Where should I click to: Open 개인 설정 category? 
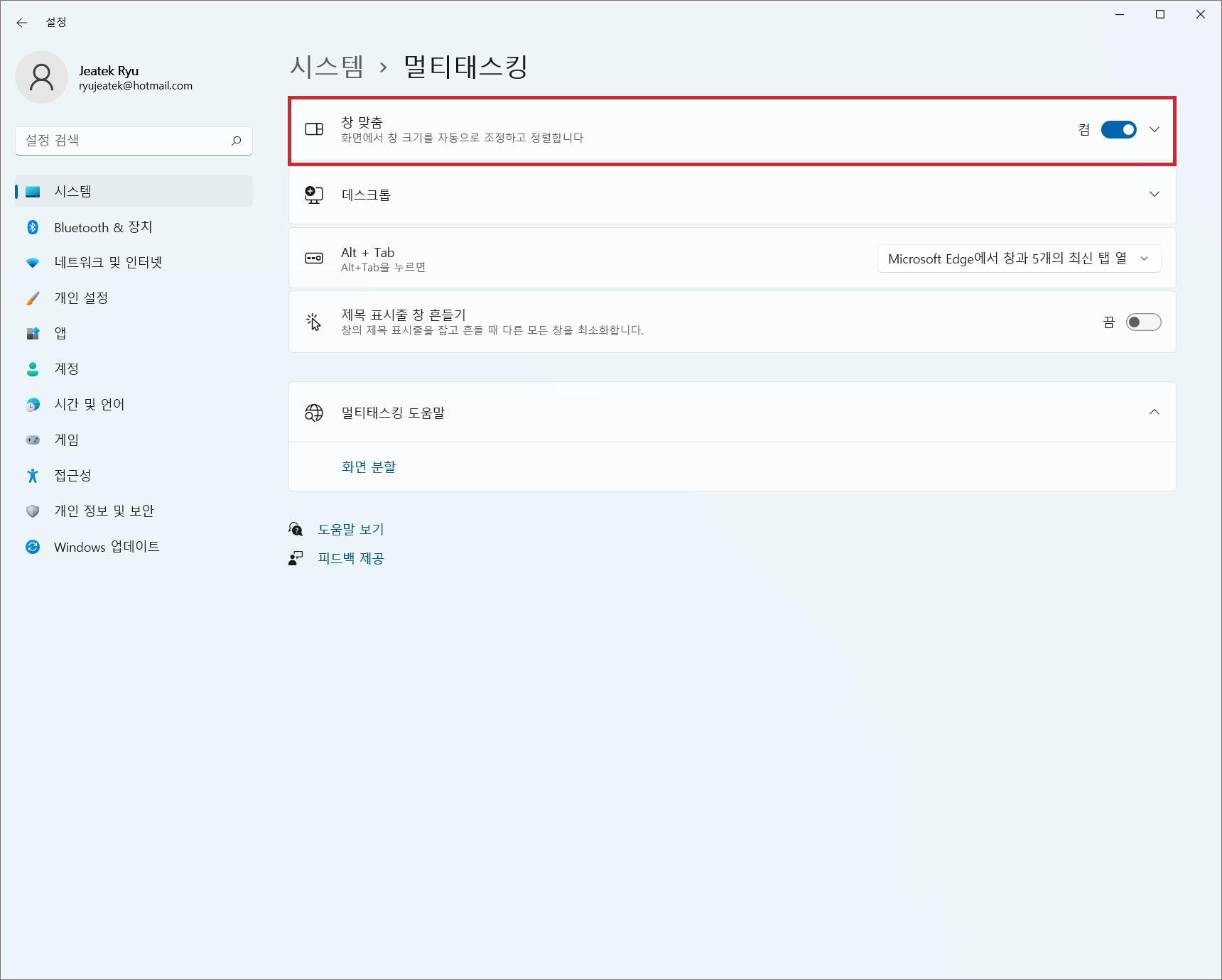[134, 298]
